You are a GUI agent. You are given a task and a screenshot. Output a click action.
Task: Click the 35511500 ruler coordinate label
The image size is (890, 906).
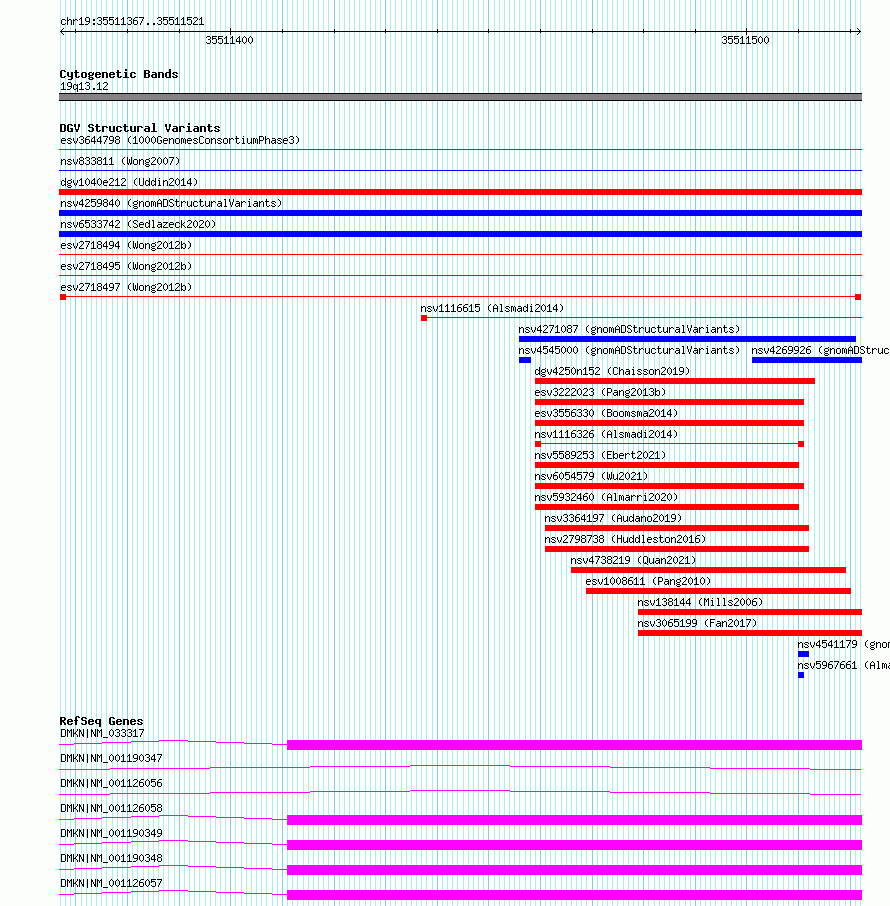[746, 40]
